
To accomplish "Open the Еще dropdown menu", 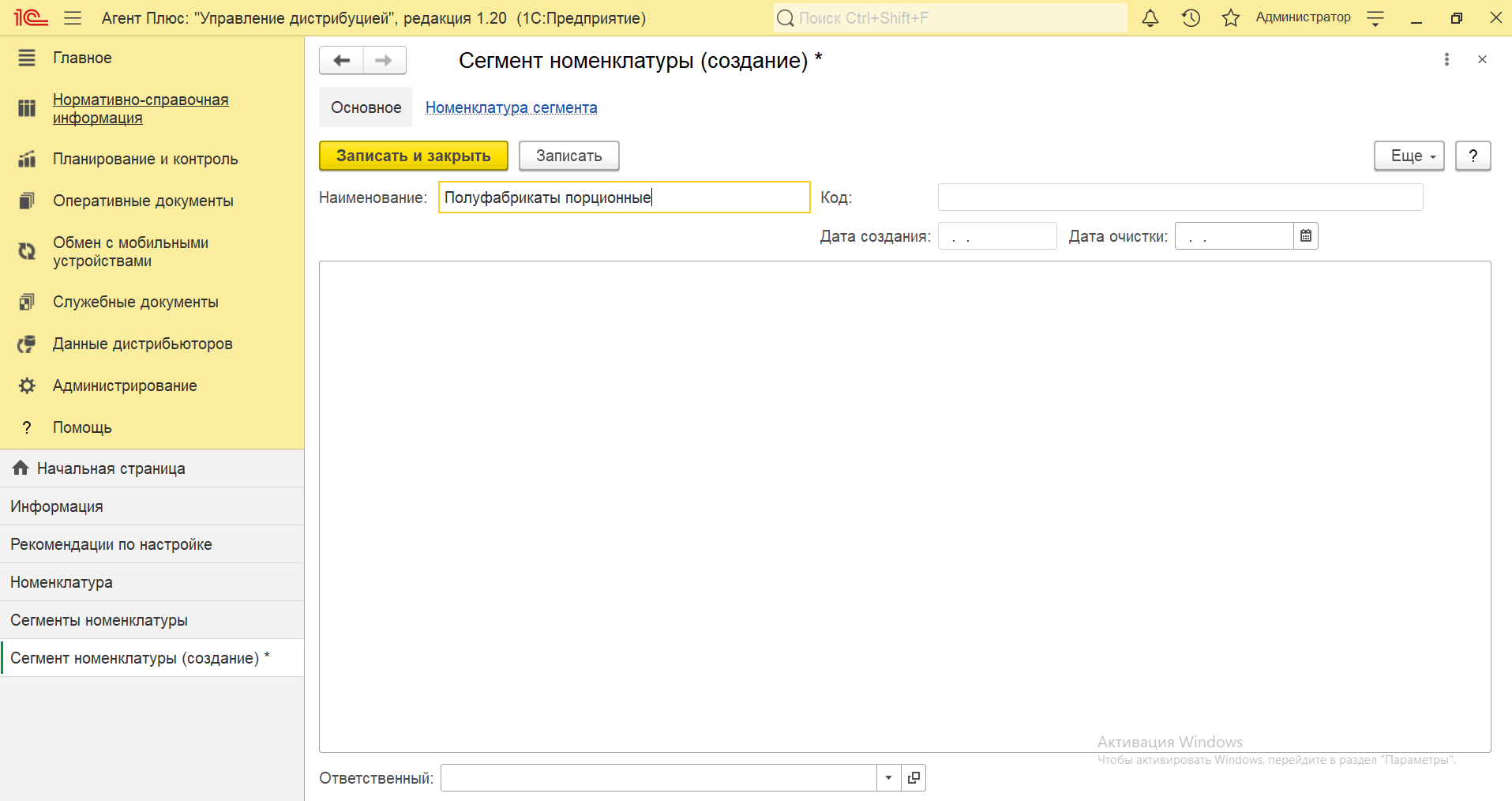I will point(1409,156).
